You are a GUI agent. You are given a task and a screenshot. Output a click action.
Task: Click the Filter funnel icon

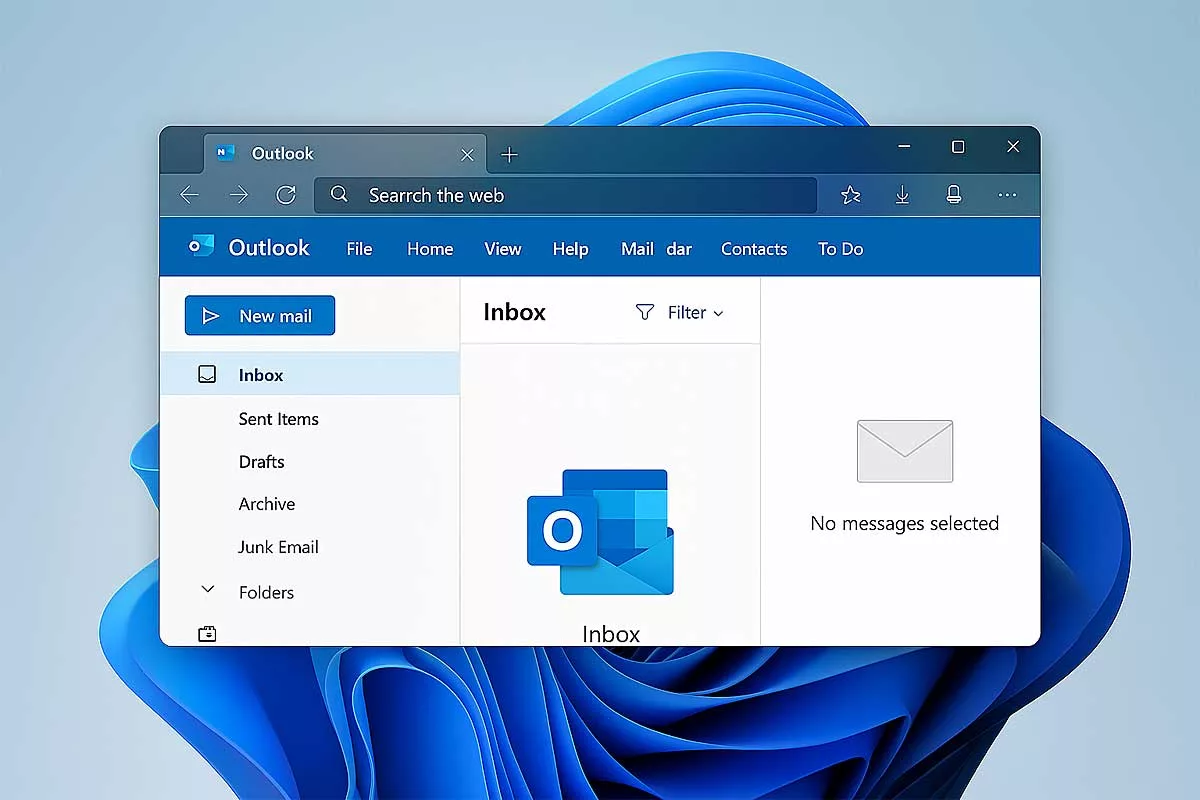point(645,312)
